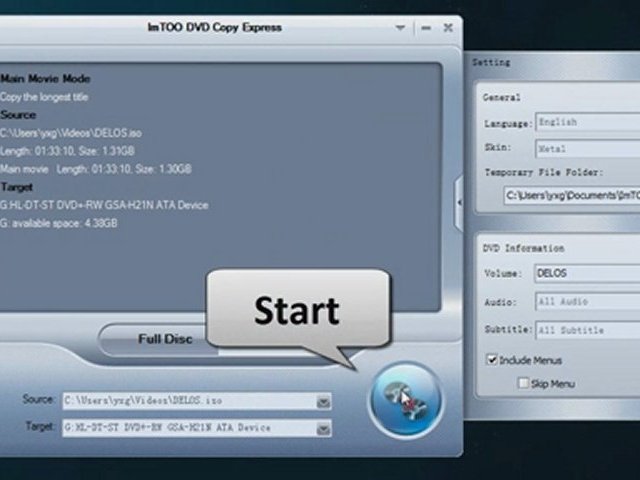Open the Subtitle selection box
Viewport: 640px width, 480px height.
pyautogui.click(x=586, y=329)
